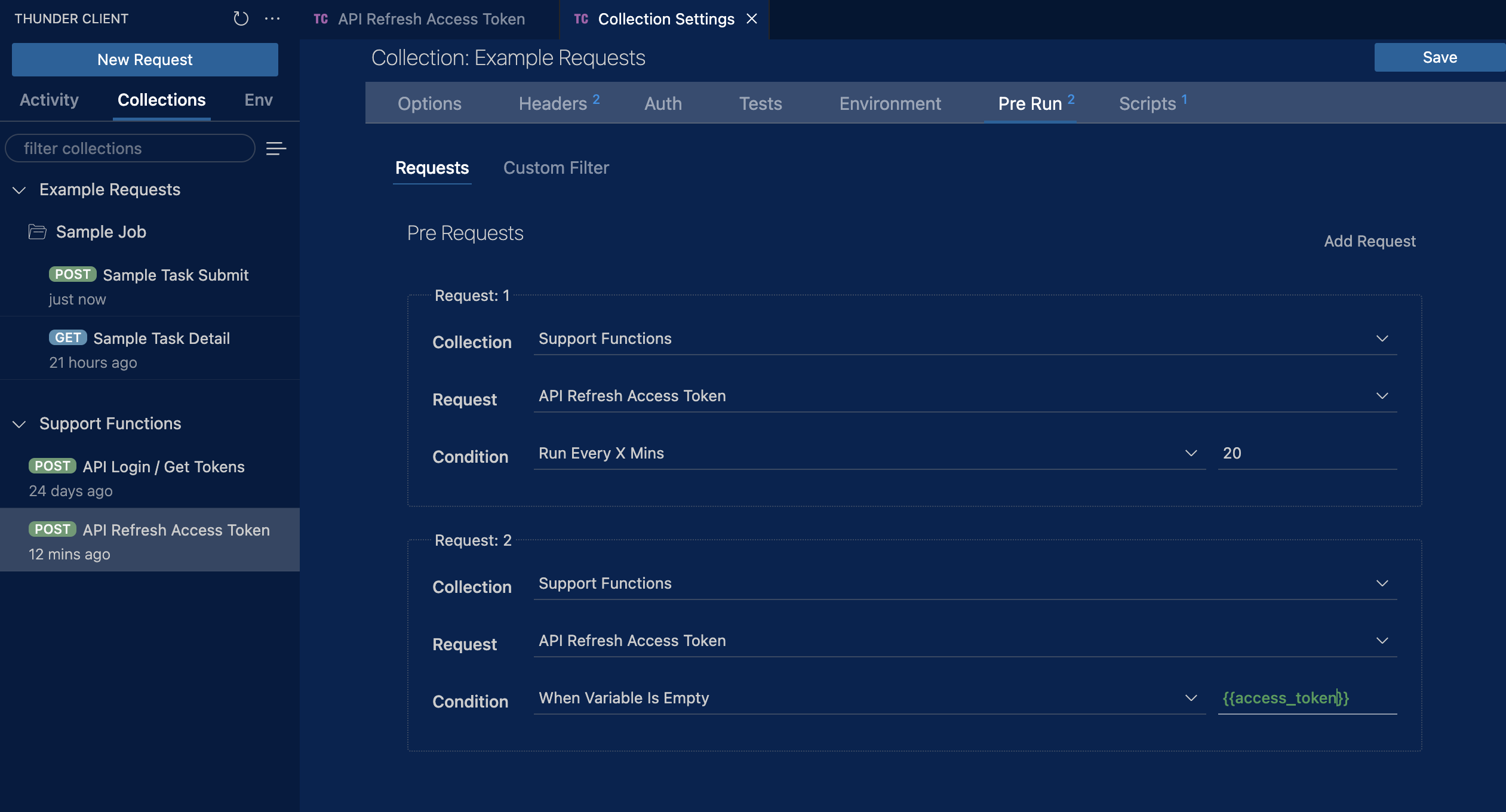Open the GET Sample Task Detail request
The height and width of the screenshot is (812, 1506).
pyautogui.click(x=161, y=339)
